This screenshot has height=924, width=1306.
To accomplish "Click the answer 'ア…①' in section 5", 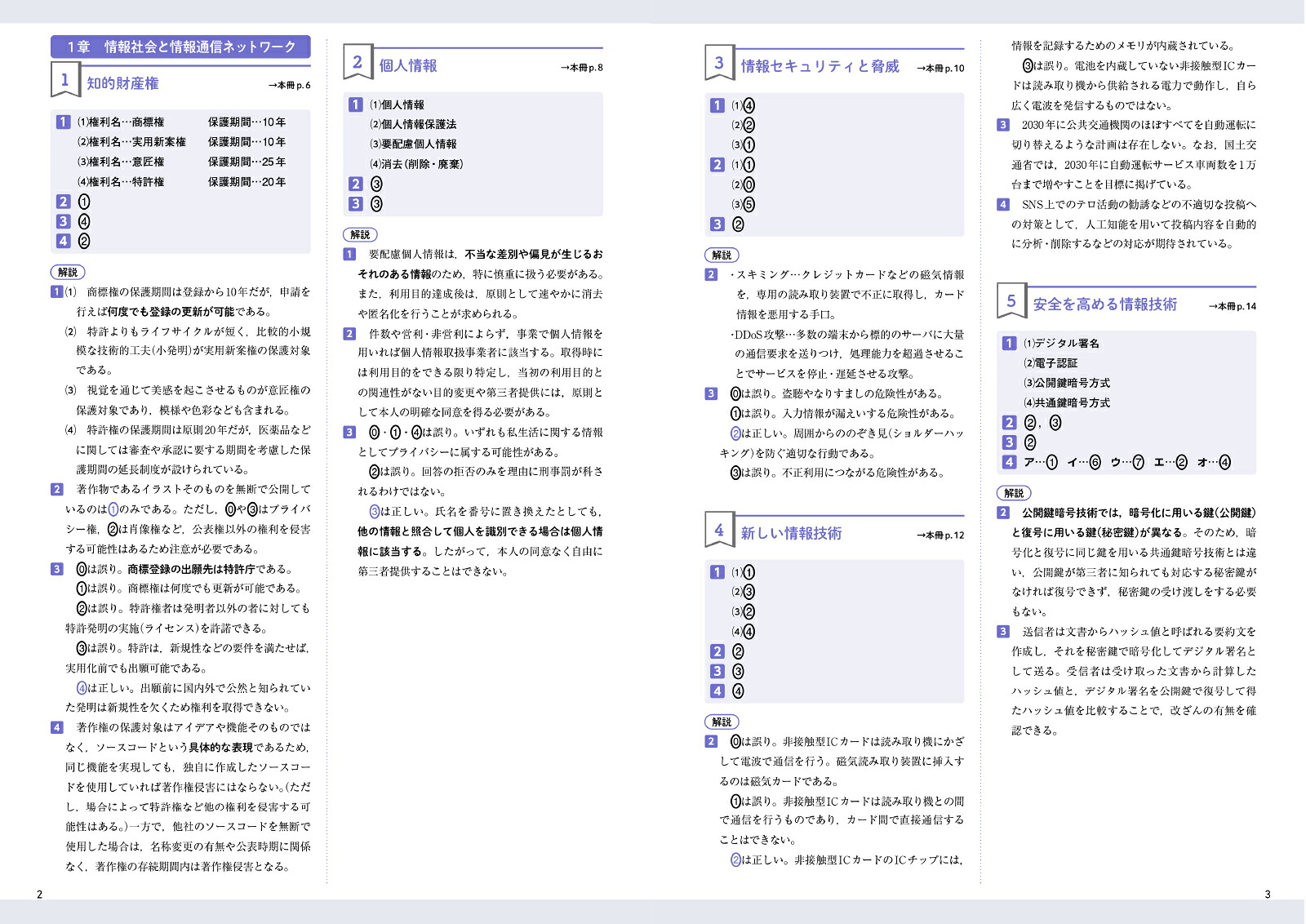I will coord(1041,463).
